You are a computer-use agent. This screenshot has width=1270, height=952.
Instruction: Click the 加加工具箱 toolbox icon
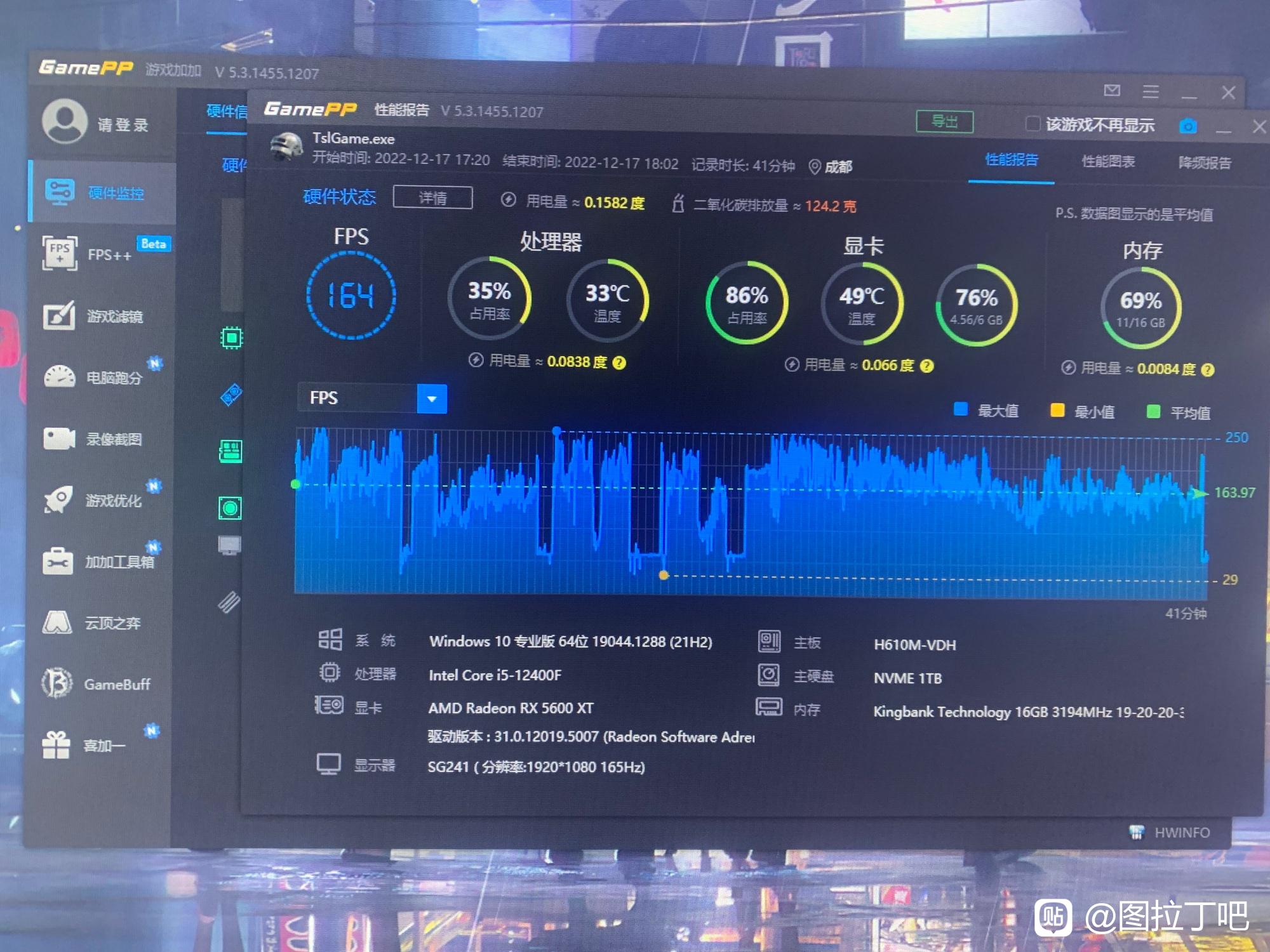click(58, 561)
